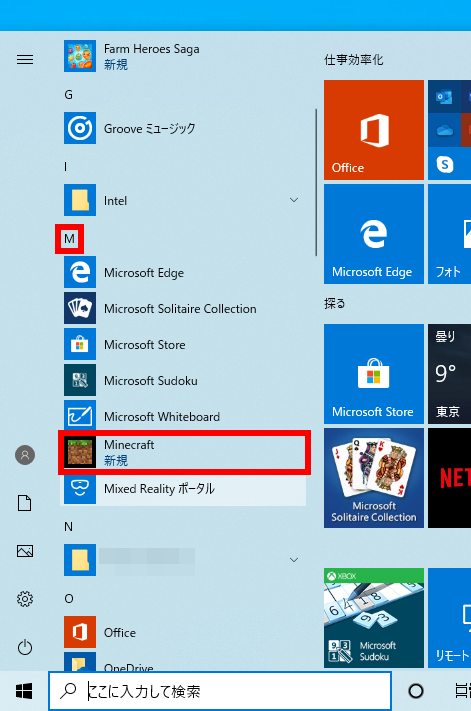Open the hamburger menu in Start
Viewport: 471px width, 711px height.
coord(25,59)
